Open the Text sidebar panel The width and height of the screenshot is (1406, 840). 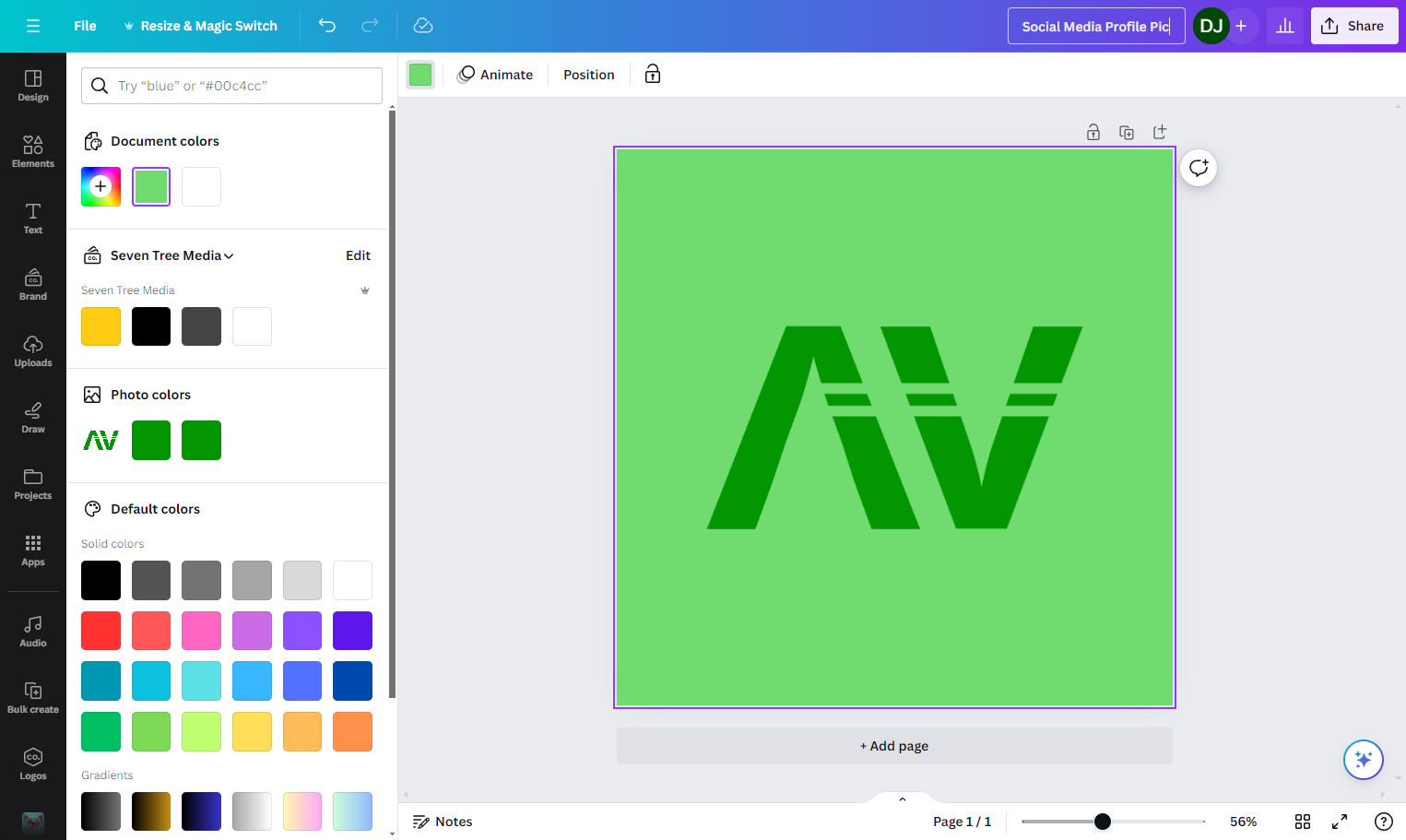(x=33, y=219)
